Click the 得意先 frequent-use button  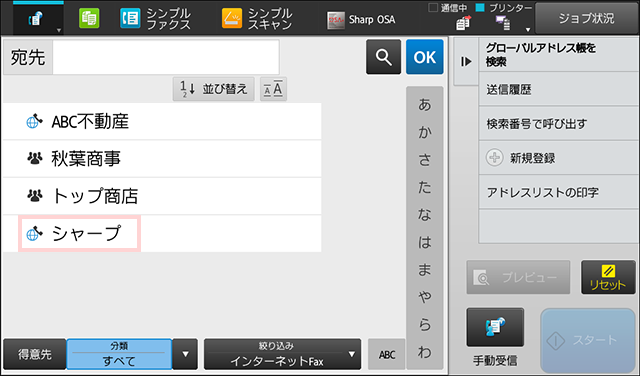(x=35, y=354)
